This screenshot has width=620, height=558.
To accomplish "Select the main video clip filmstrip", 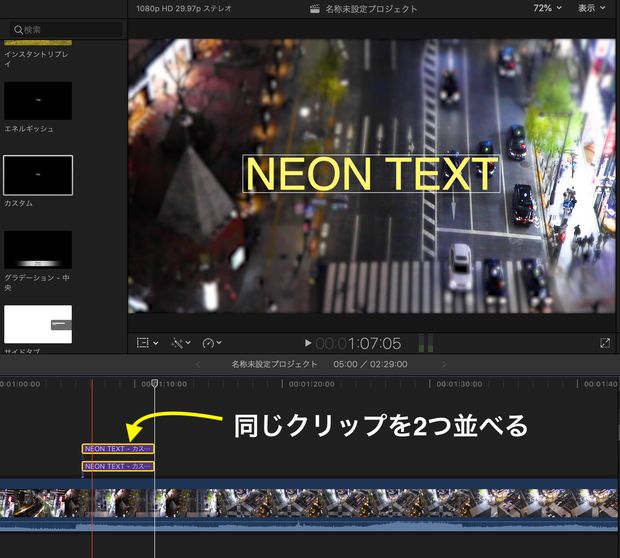I will pyautogui.click(x=310, y=503).
